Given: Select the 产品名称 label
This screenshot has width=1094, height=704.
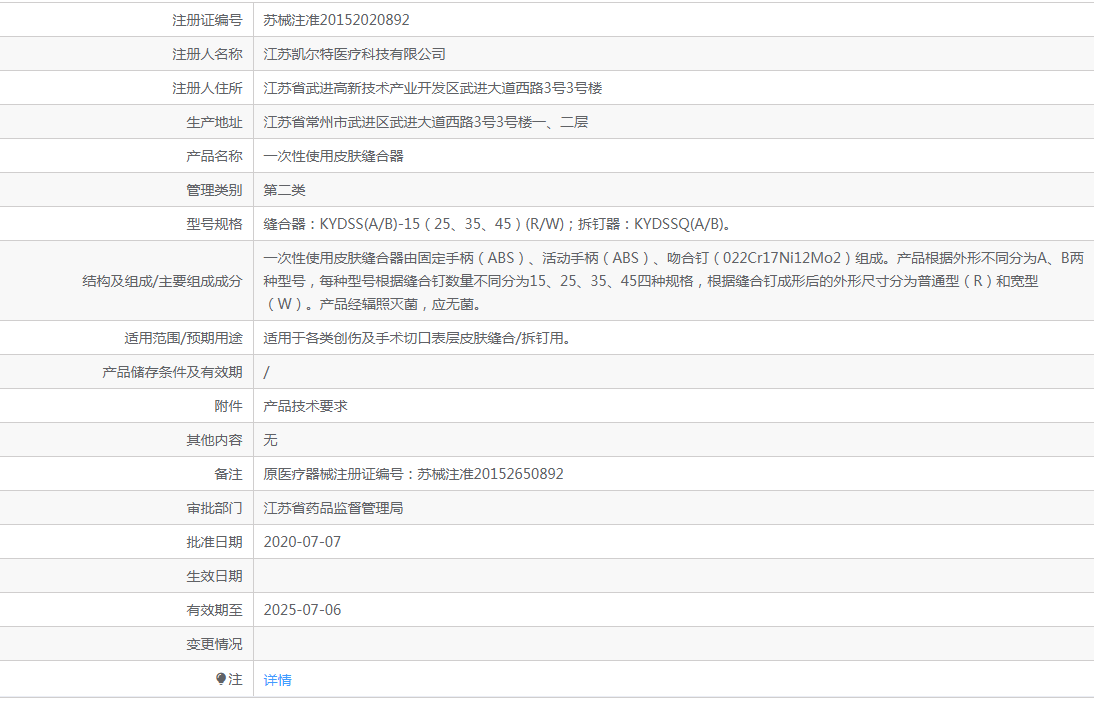Looking at the screenshot, I should coord(214,156).
